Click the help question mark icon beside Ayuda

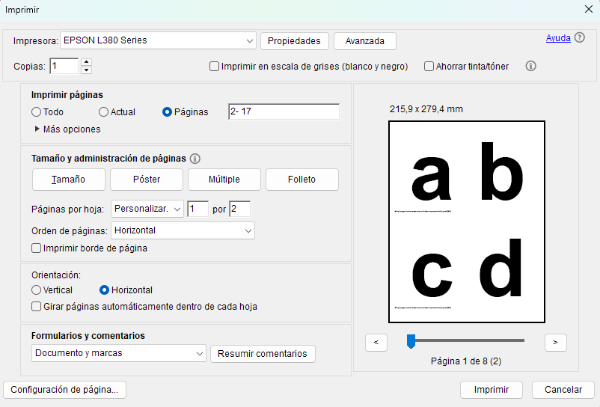tap(579, 38)
